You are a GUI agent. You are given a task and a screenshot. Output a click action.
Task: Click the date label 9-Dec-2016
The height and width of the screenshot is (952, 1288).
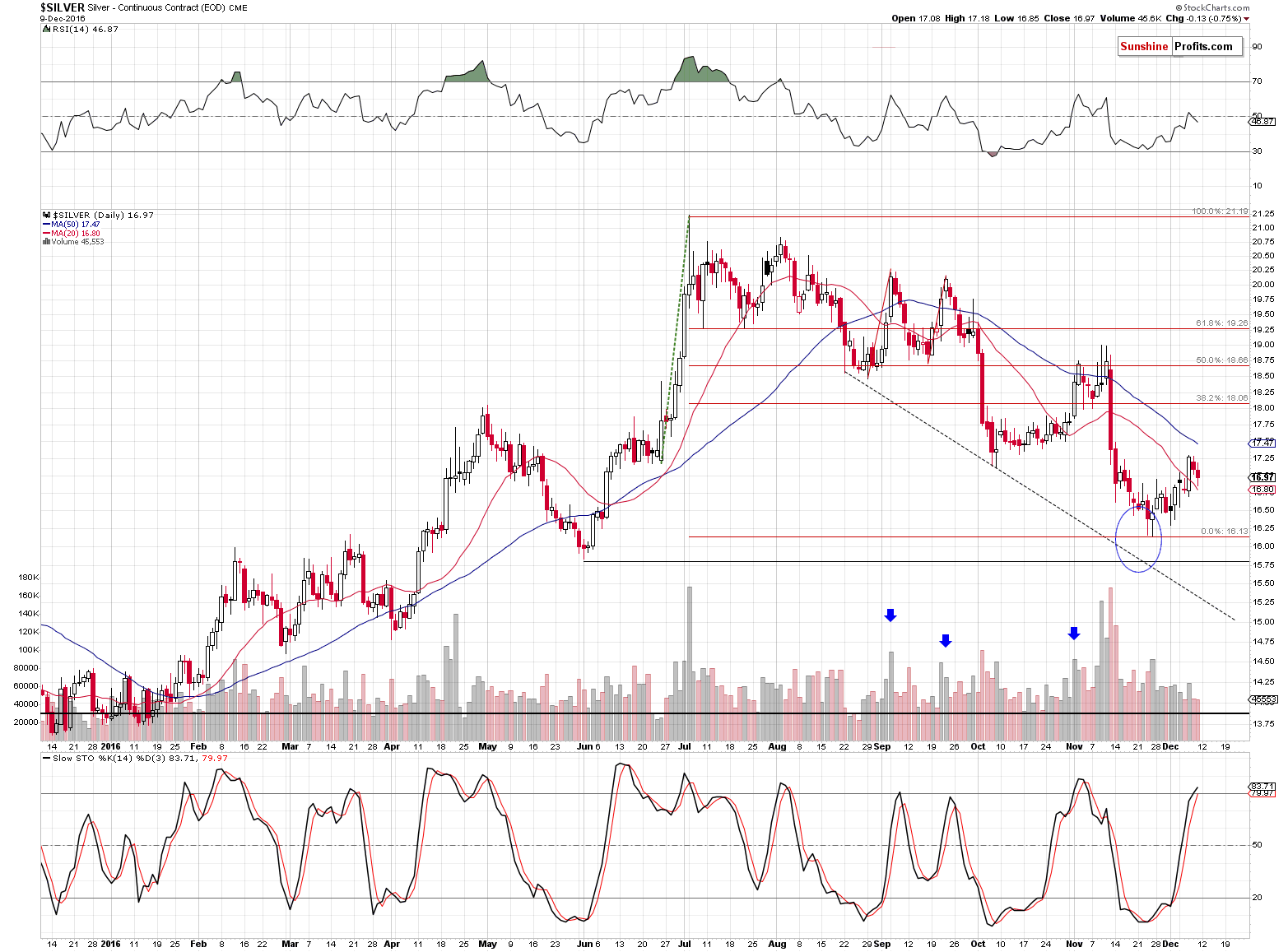point(63,18)
